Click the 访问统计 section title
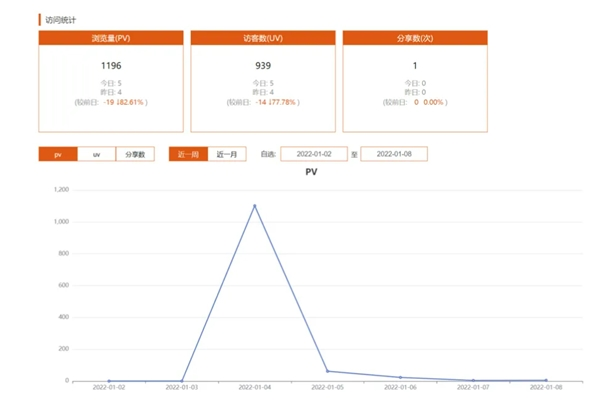Viewport: 600px width, 406px height. [62, 18]
